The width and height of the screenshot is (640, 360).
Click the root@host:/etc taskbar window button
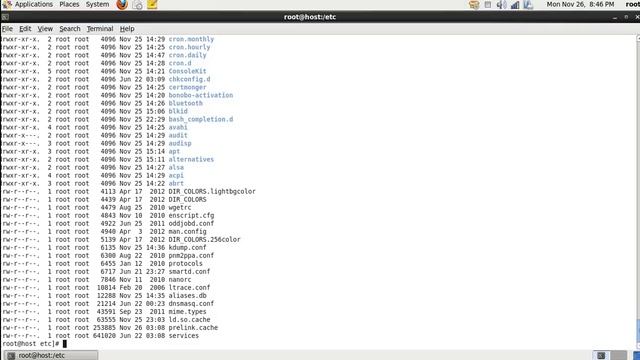coord(51,356)
